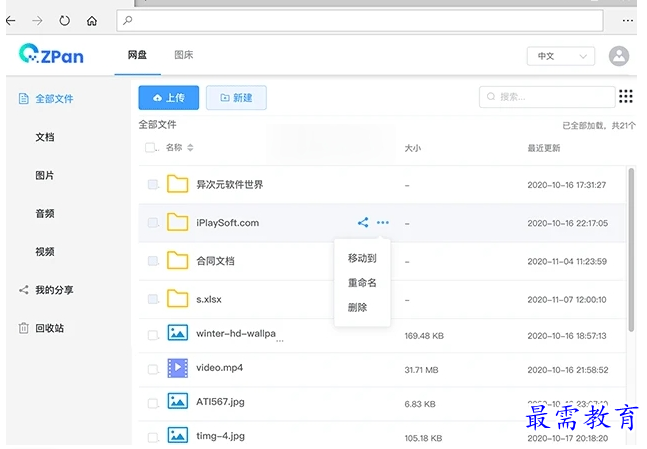Click the 新建 new folder button
The width and height of the screenshot is (647, 449).
coord(236,97)
